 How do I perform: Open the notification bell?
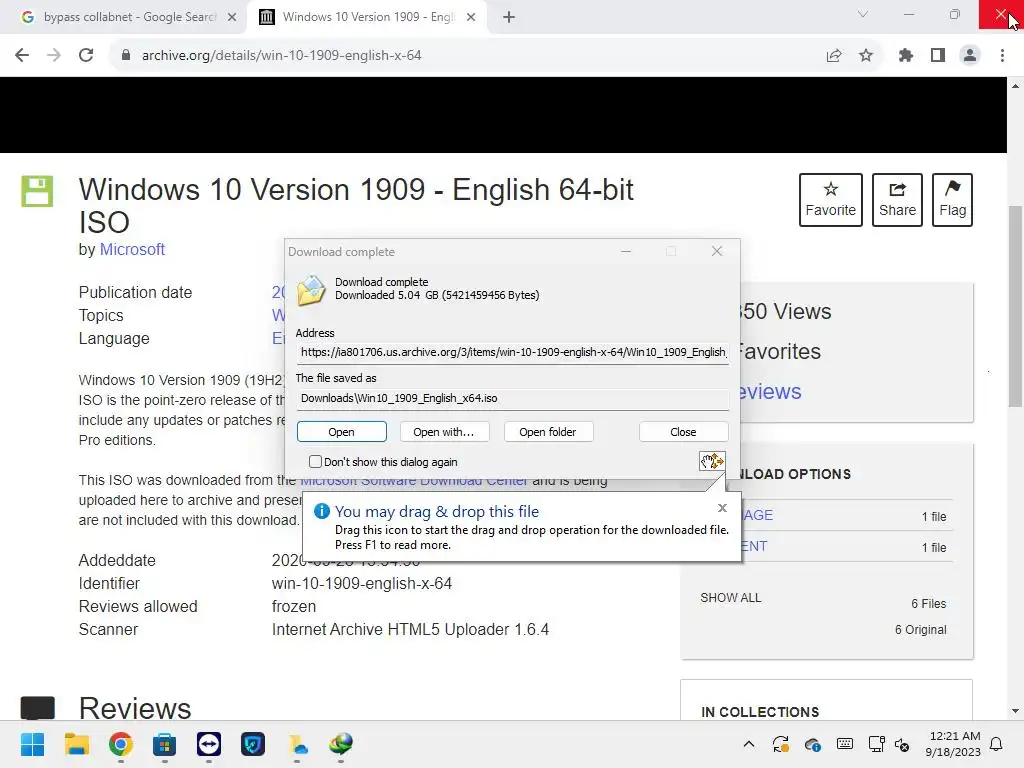coord(996,744)
